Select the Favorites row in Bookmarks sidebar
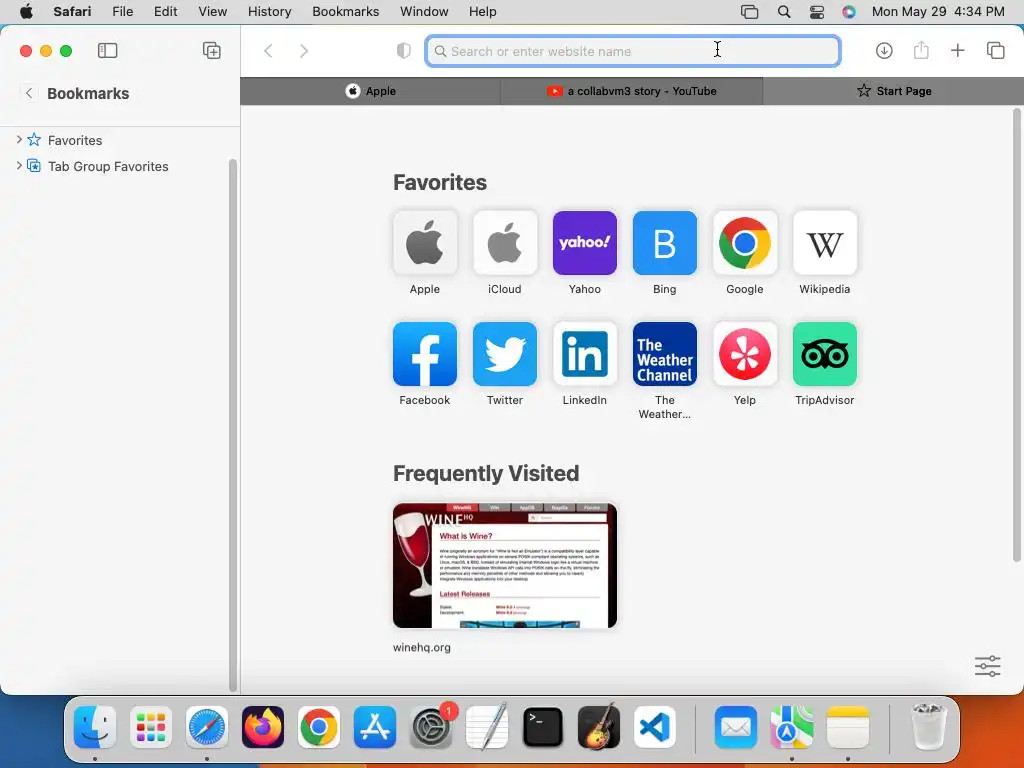The image size is (1024, 768). (x=120, y=140)
